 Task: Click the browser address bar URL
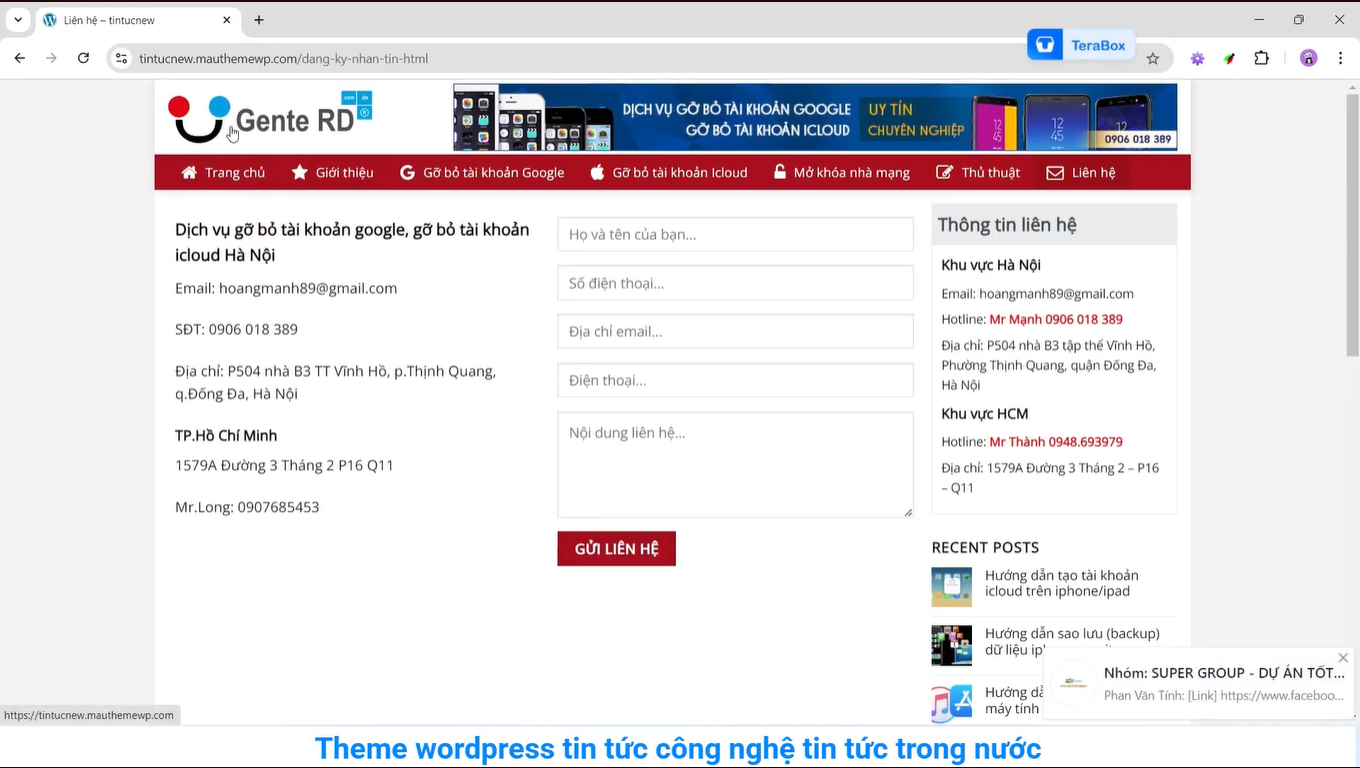point(284,59)
